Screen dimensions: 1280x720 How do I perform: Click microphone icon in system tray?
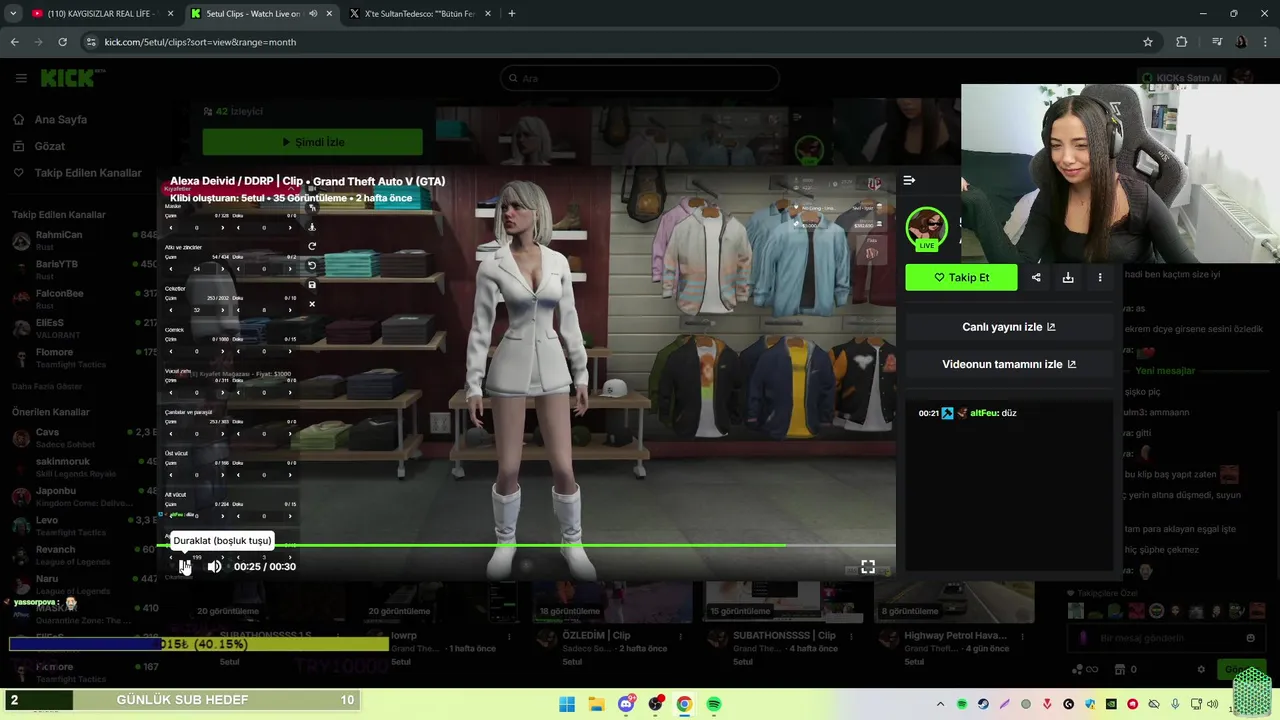pos(1175,704)
